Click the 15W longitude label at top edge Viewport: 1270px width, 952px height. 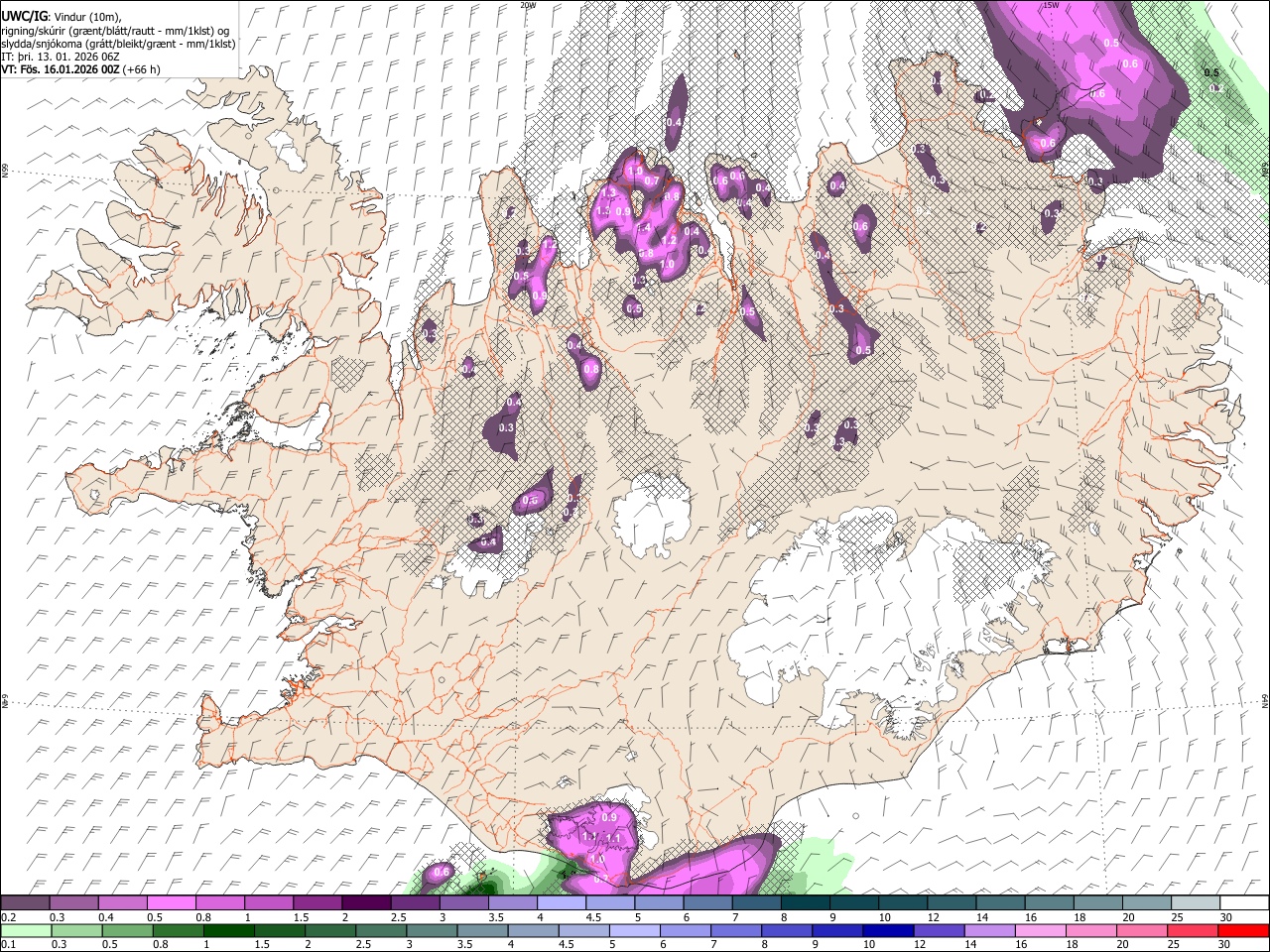[x=1052, y=5]
